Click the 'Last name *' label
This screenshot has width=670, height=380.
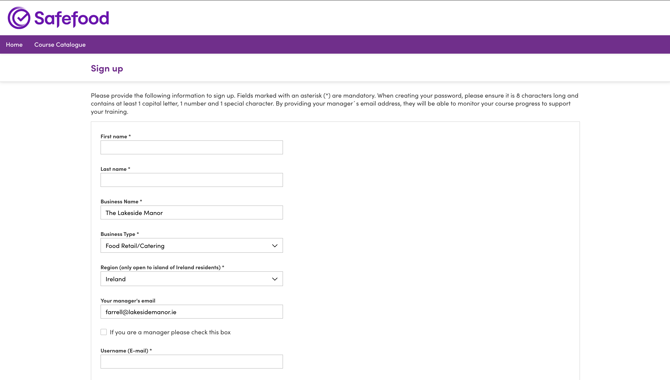(115, 169)
